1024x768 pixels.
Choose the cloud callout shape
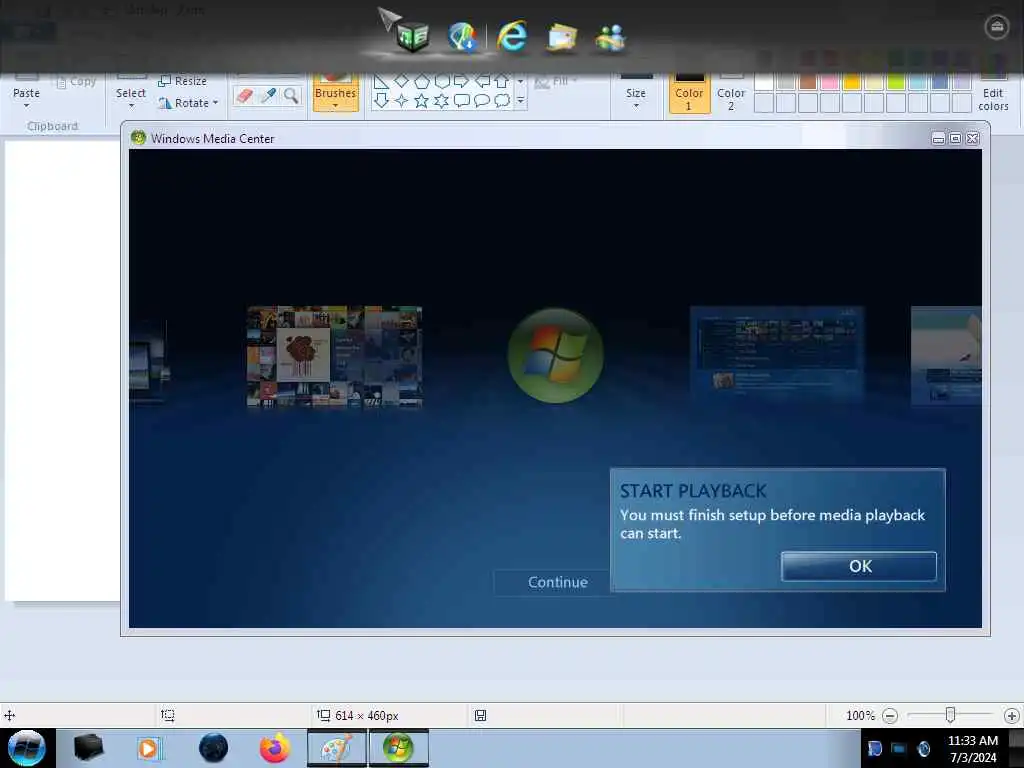[x=502, y=101]
